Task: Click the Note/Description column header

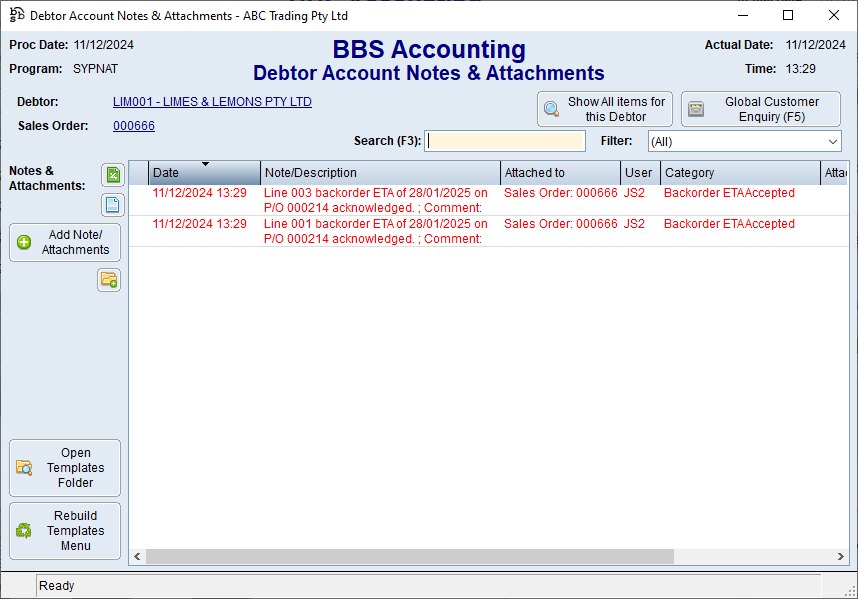Action: [x=380, y=173]
